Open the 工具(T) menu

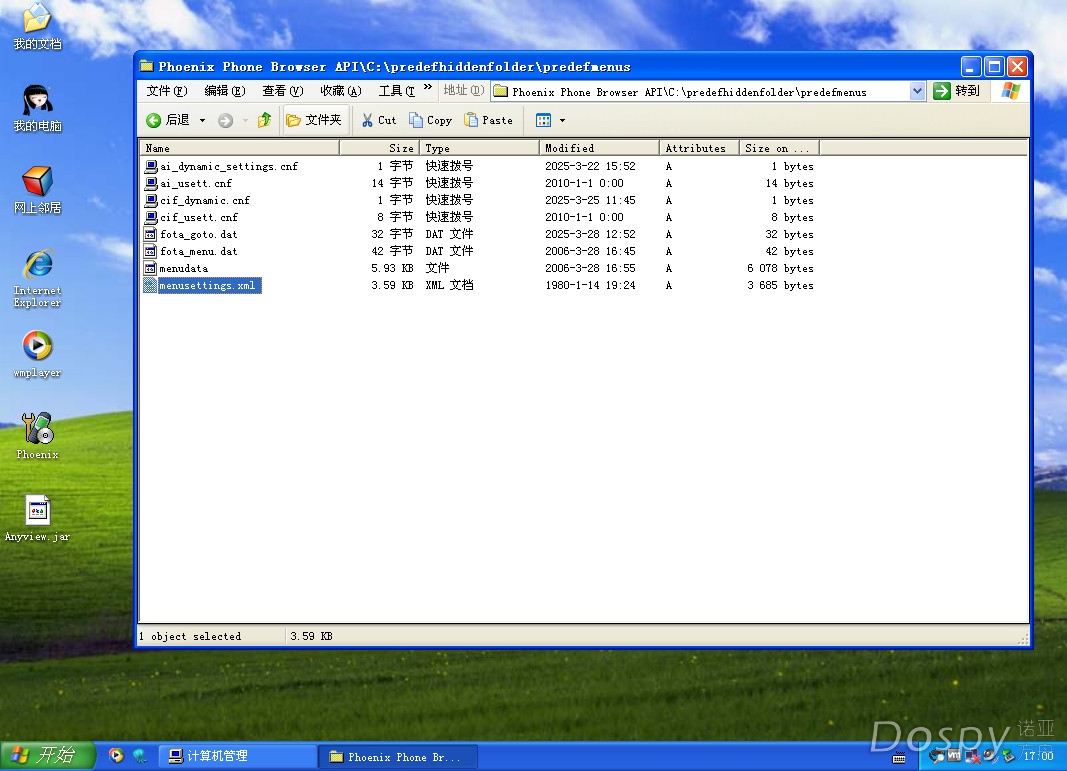tap(397, 91)
